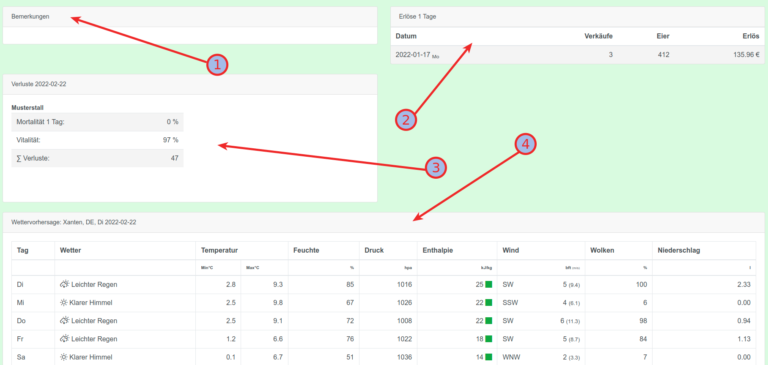
Task: Select the Erlöse 1 Tage panel header
Action: click(577, 17)
